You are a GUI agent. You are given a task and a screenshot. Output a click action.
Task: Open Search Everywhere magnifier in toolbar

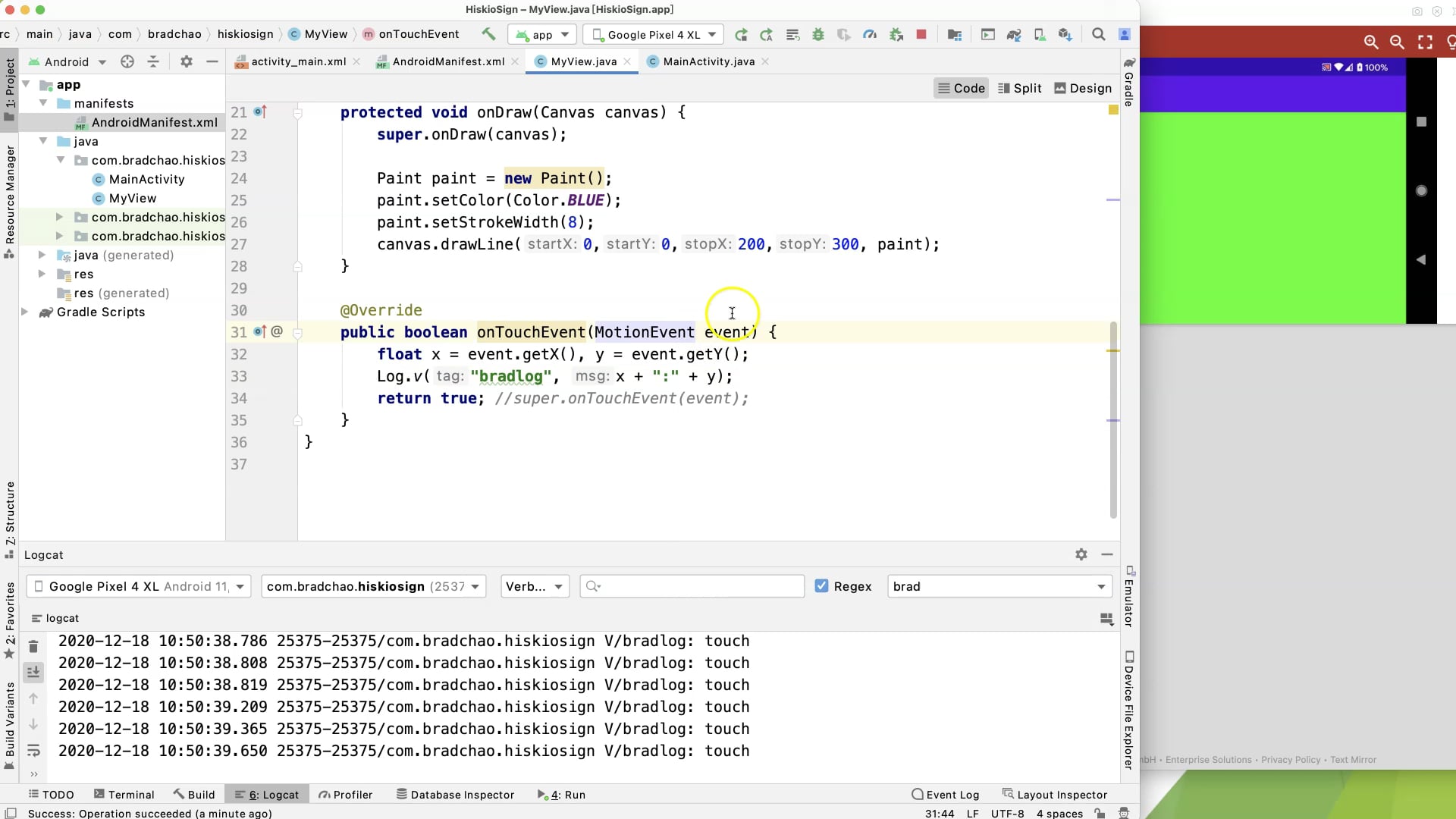(x=1097, y=34)
